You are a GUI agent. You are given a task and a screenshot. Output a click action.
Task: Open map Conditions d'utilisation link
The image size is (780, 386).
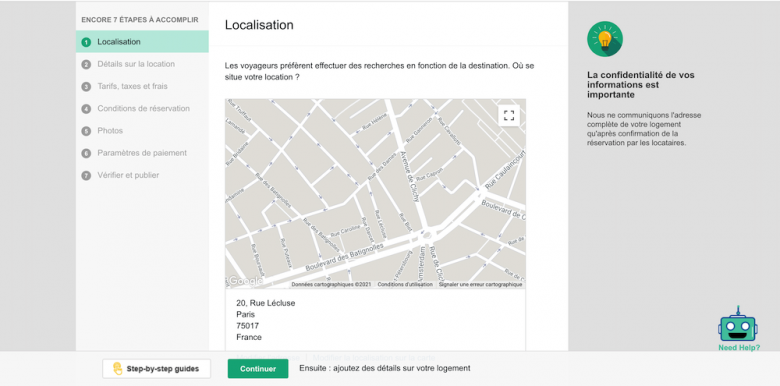(405, 285)
